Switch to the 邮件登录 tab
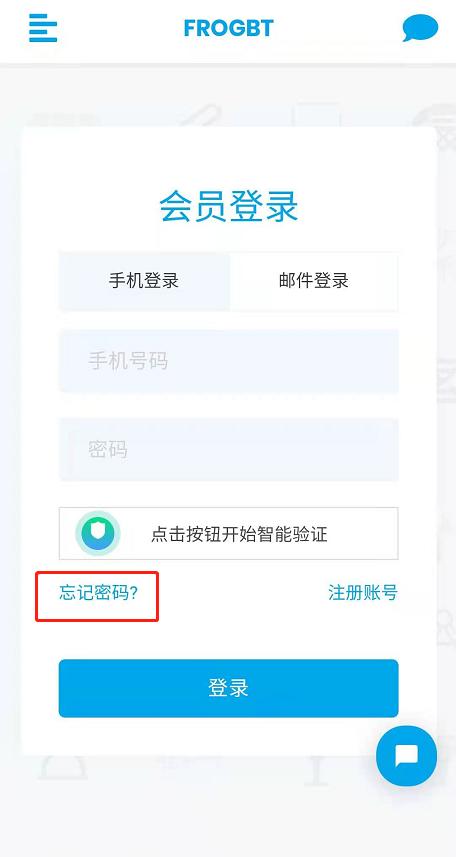The width and height of the screenshot is (456, 857). 314,281
